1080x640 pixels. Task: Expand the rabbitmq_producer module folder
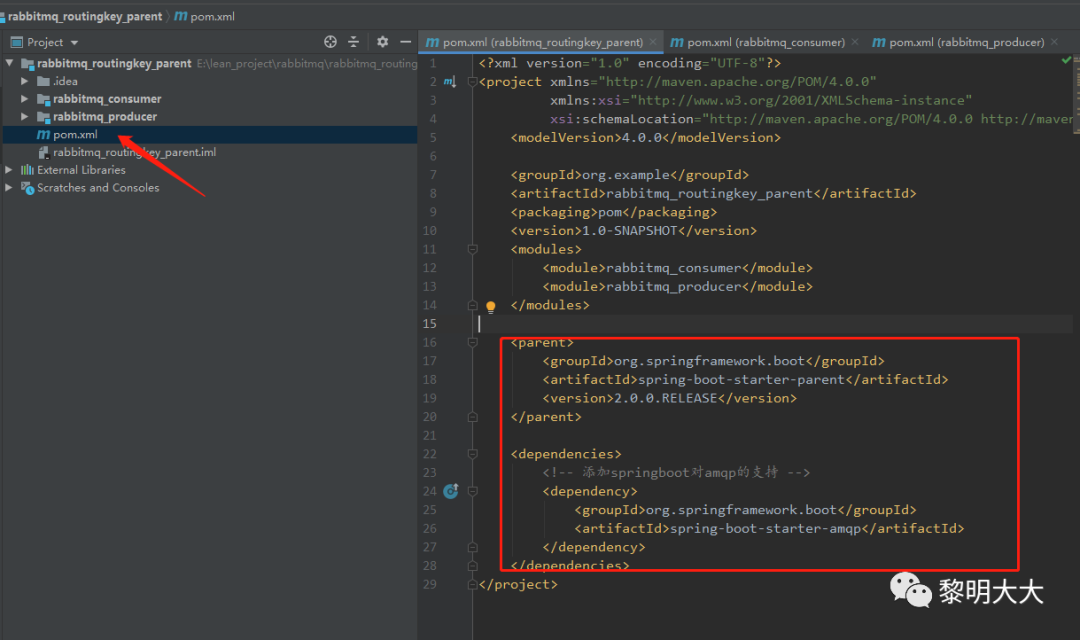[x=25, y=117]
